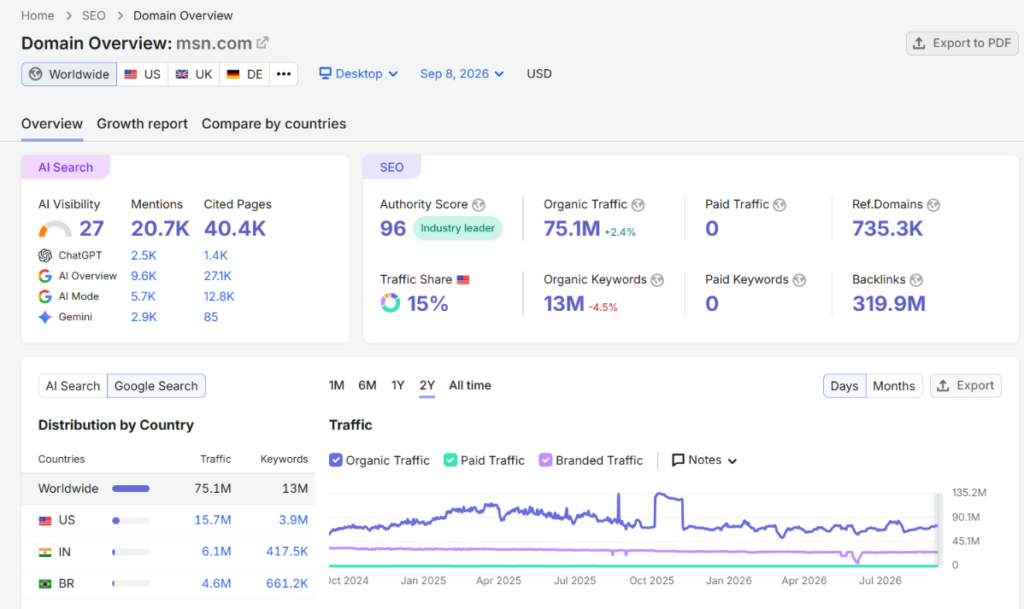Image resolution: width=1024 pixels, height=609 pixels.
Task: Select the 1M time range
Action: [x=336, y=386]
